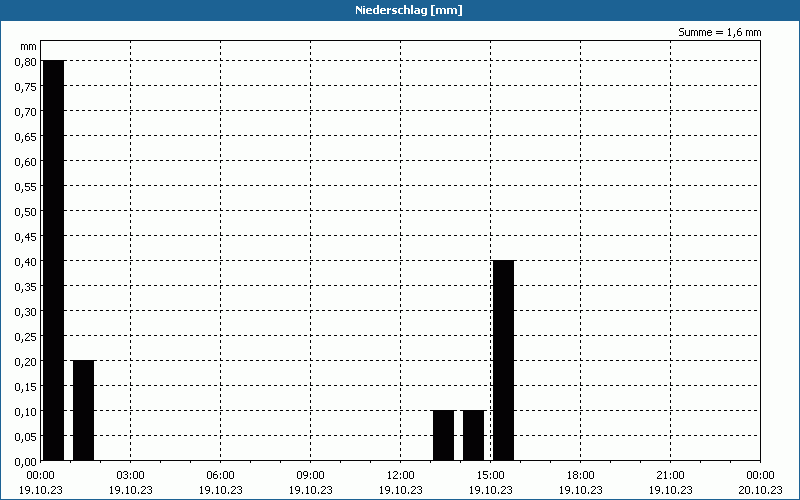Click the 0,10 mm bar at 14:00
The width and height of the screenshot is (800, 500).
(x=473, y=435)
